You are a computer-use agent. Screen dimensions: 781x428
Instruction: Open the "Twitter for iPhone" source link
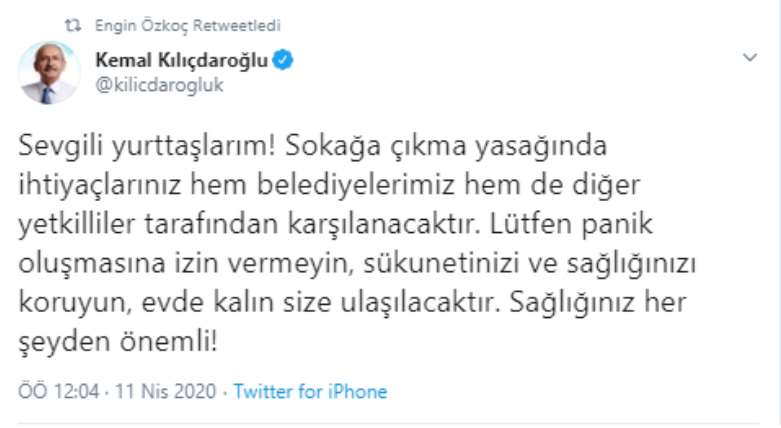309,391
